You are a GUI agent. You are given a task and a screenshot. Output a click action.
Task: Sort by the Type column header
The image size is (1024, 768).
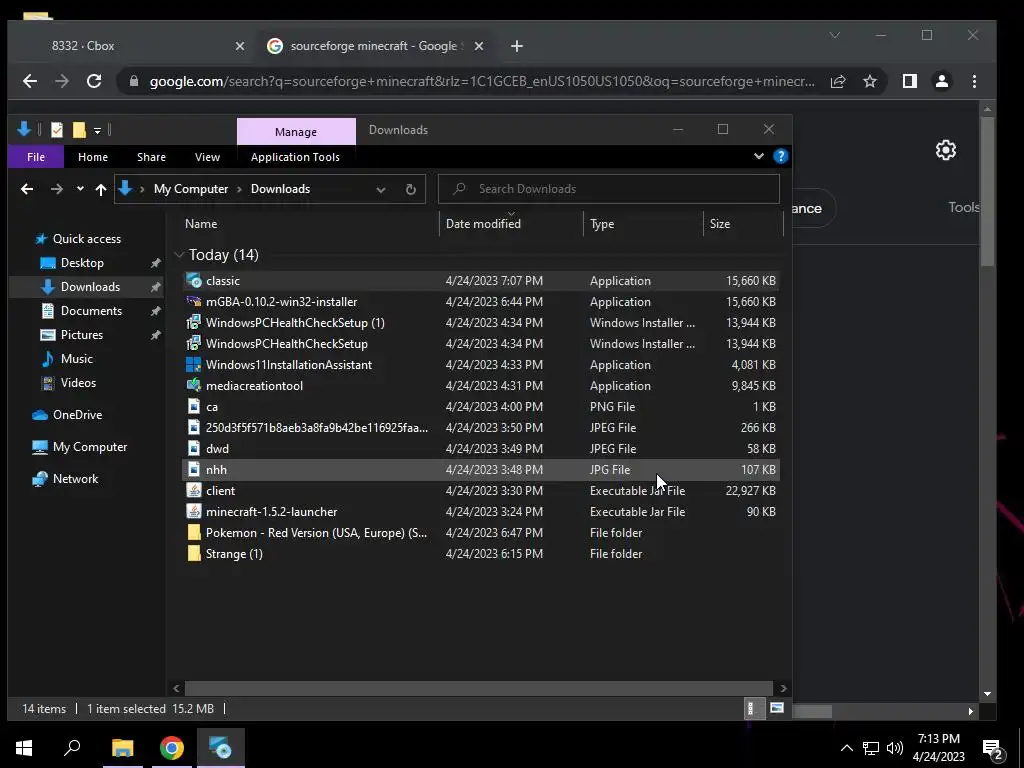pos(643,223)
